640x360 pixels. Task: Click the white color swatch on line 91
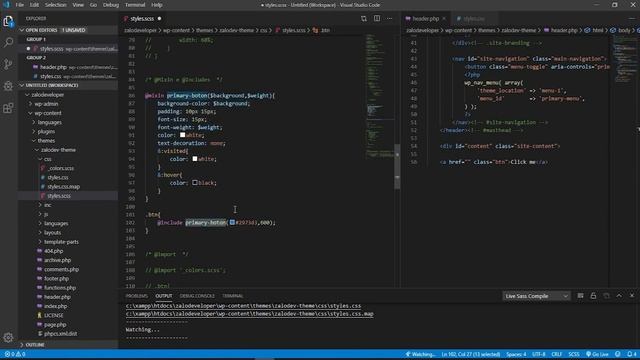pyautogui.click(x=182, y=135)
